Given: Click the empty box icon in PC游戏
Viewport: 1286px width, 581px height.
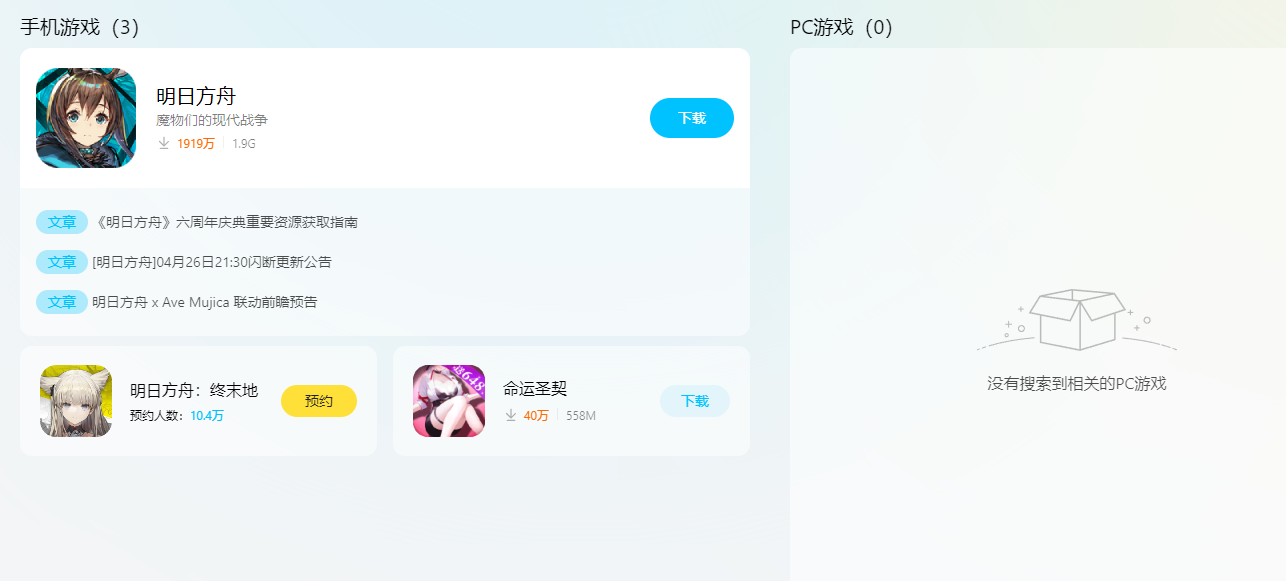Looking at the screenshot, I should point(1077,319).
